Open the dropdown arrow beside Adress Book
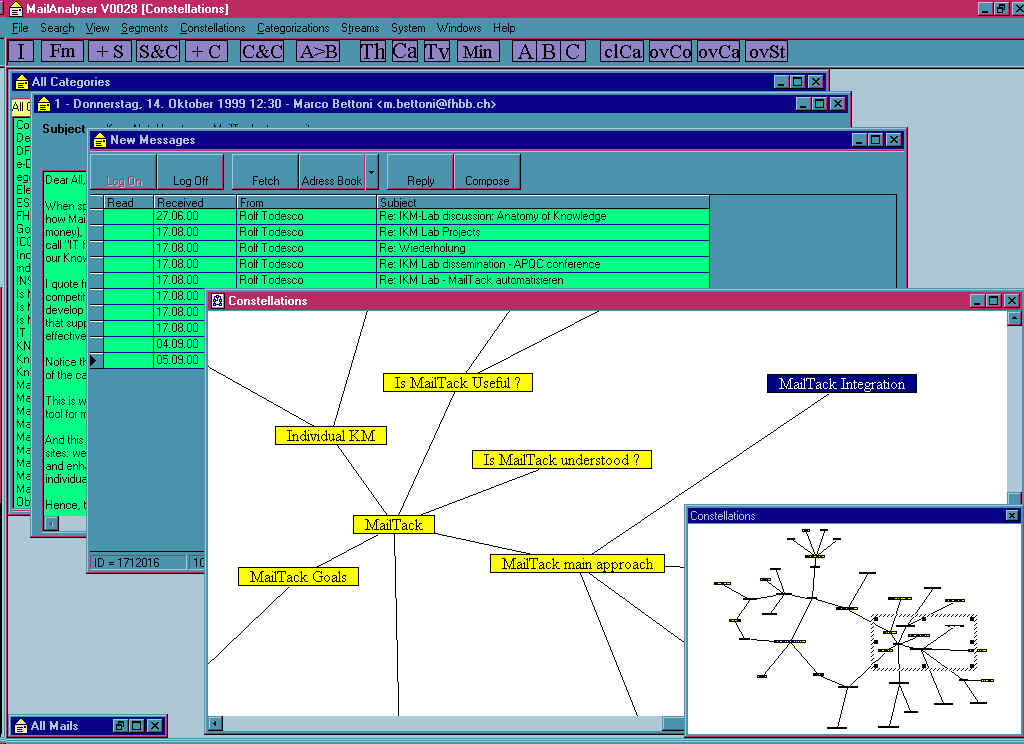The width and height of the screenshot is (1024, 744). (x=372, y=172)
